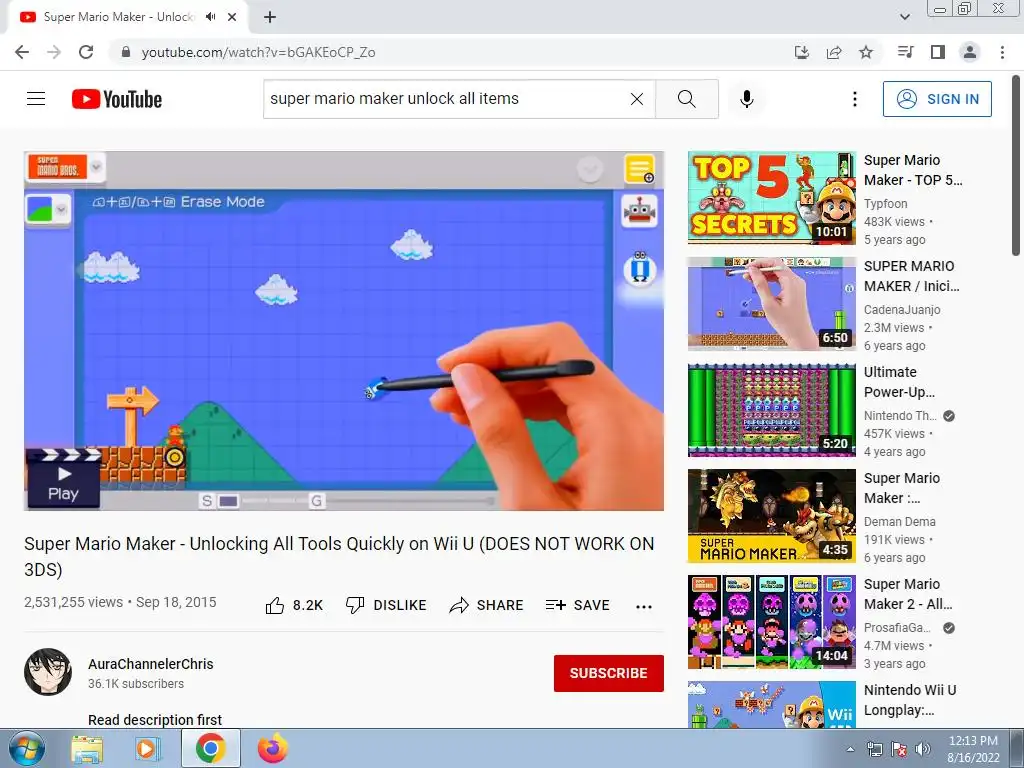Image resolution: width=1024 pixels, height=768 pixels.
Task: Open the Windows Start menu
Action: (26, 749)
